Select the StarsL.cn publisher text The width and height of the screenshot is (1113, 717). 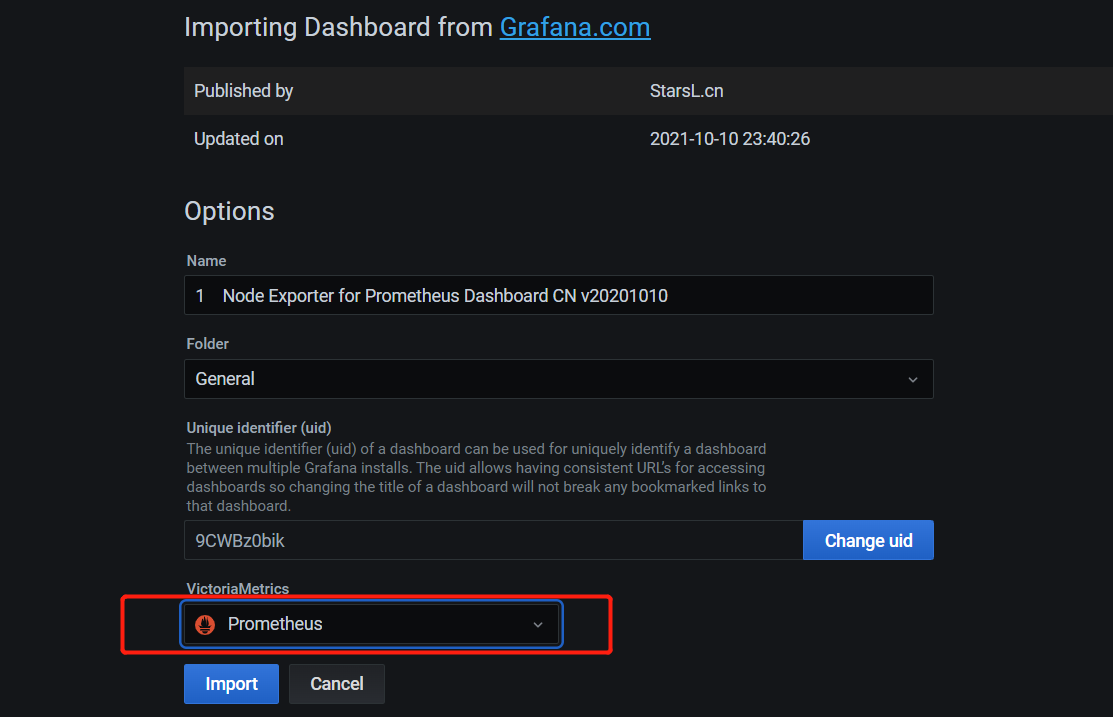pyautogui.click(x=686, y=91)
